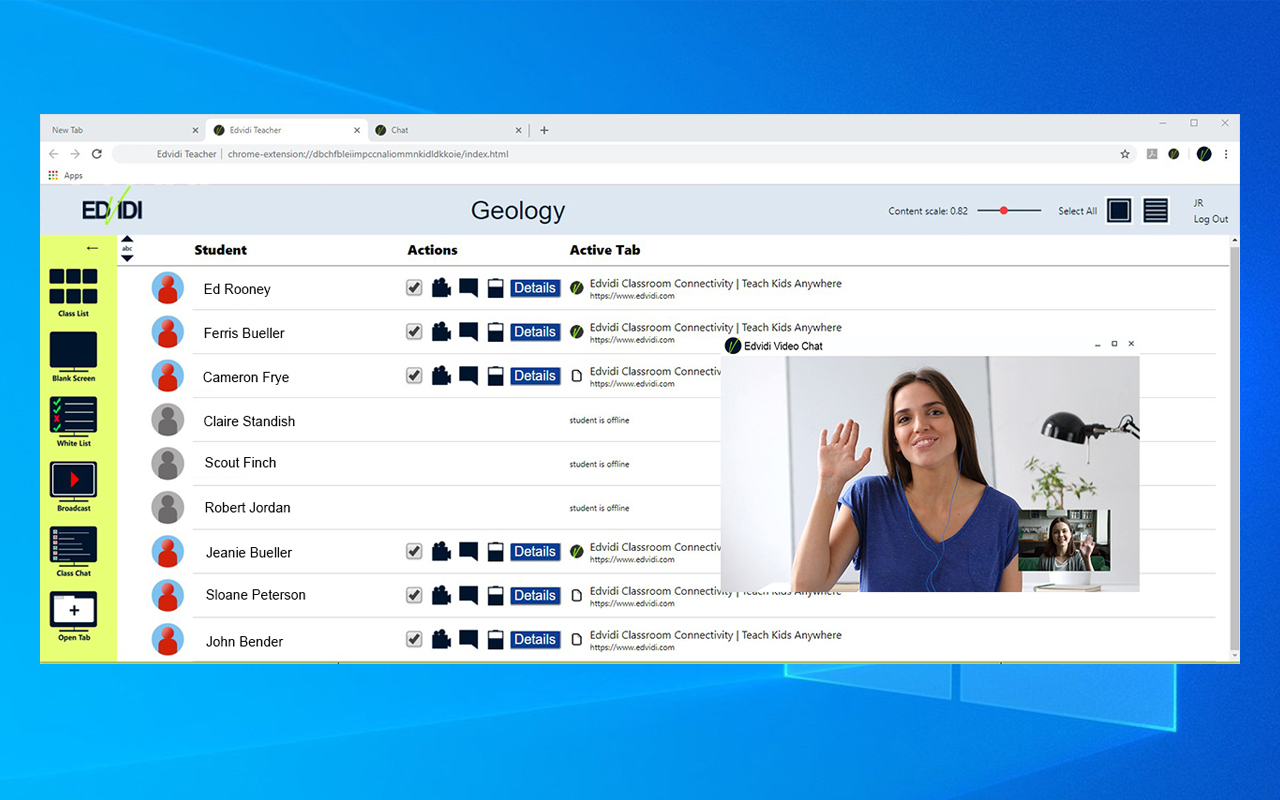Open Details for Sloane Peterson
1280x800 pixels.
(x=535, y=596)
